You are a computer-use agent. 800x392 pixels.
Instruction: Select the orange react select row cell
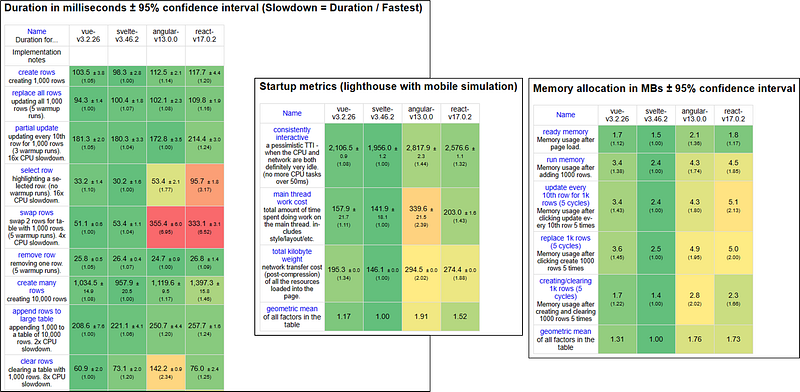click(205, 184)
